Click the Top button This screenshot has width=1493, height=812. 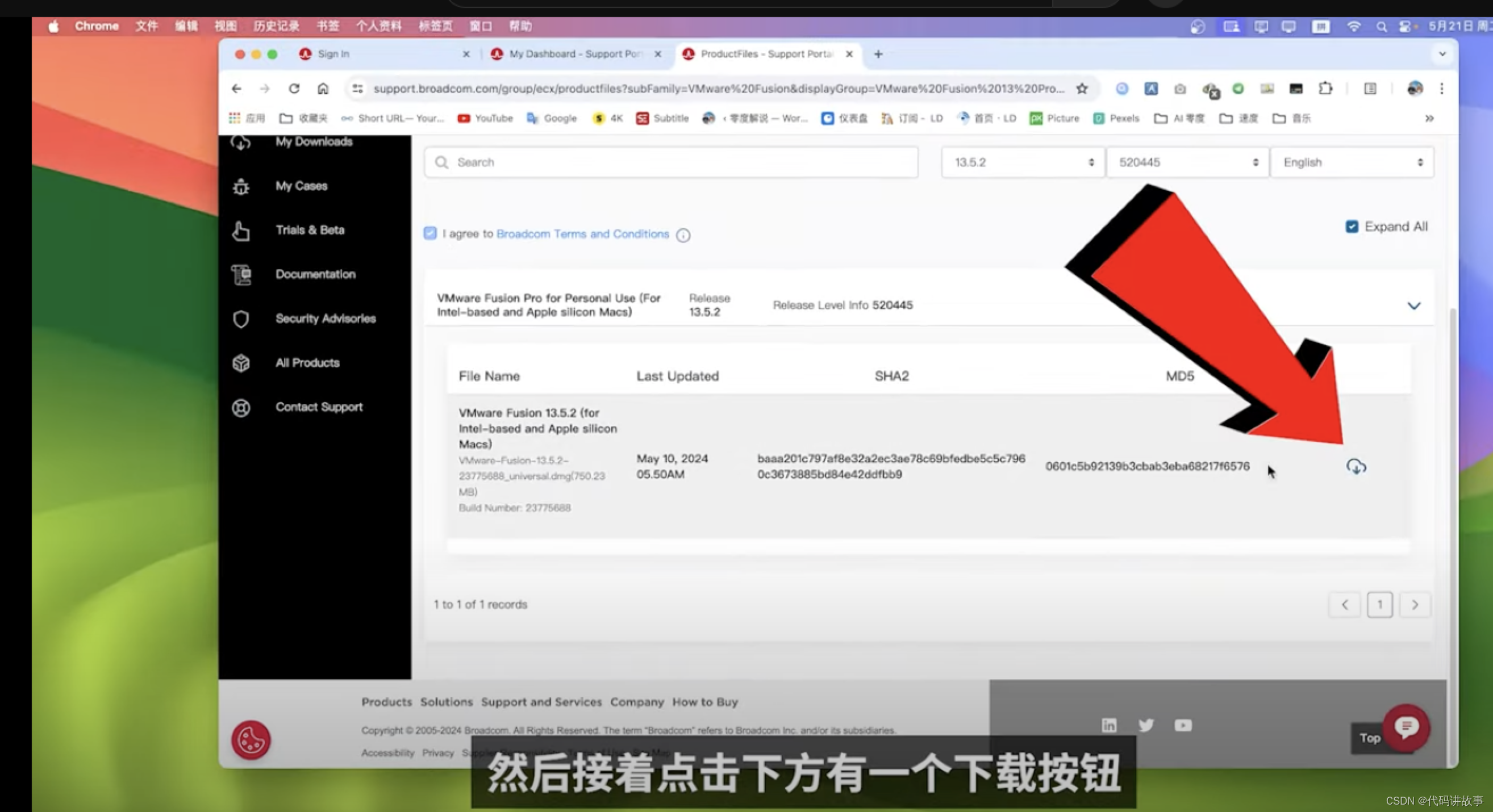tap(1369, 738)
